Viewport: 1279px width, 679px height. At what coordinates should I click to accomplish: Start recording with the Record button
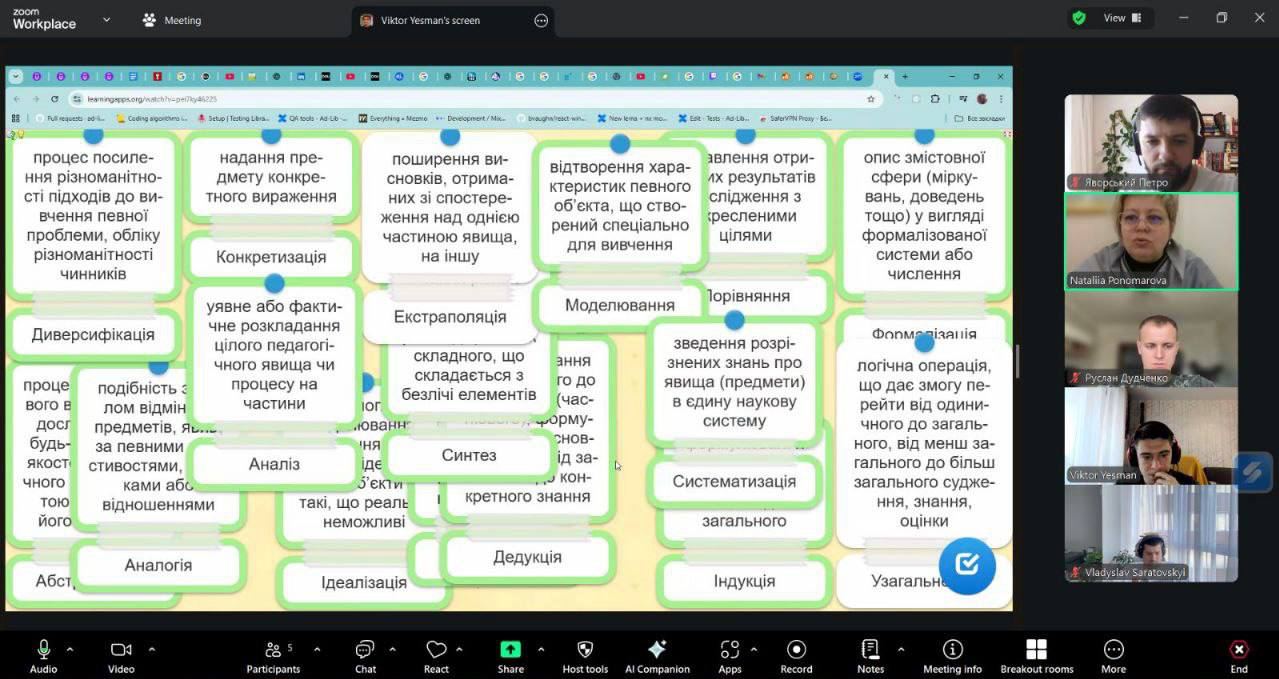coord(796,656)
